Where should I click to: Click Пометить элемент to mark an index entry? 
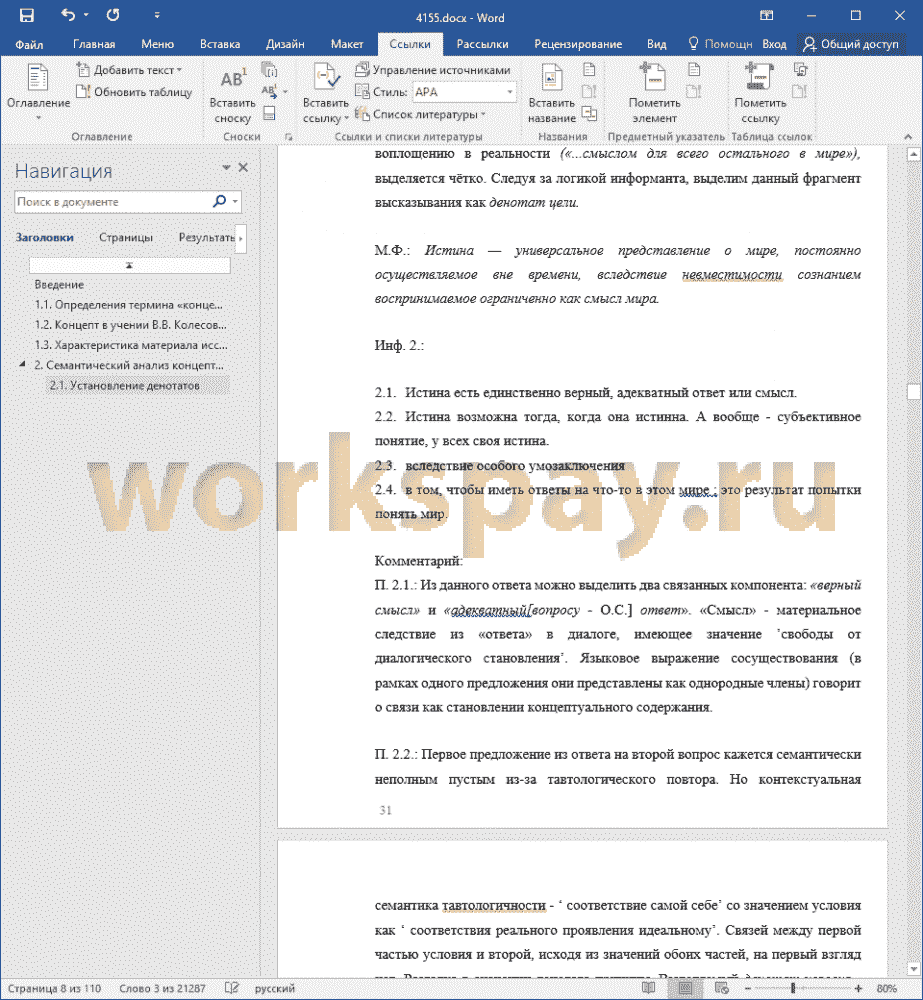tap(654, 93)
